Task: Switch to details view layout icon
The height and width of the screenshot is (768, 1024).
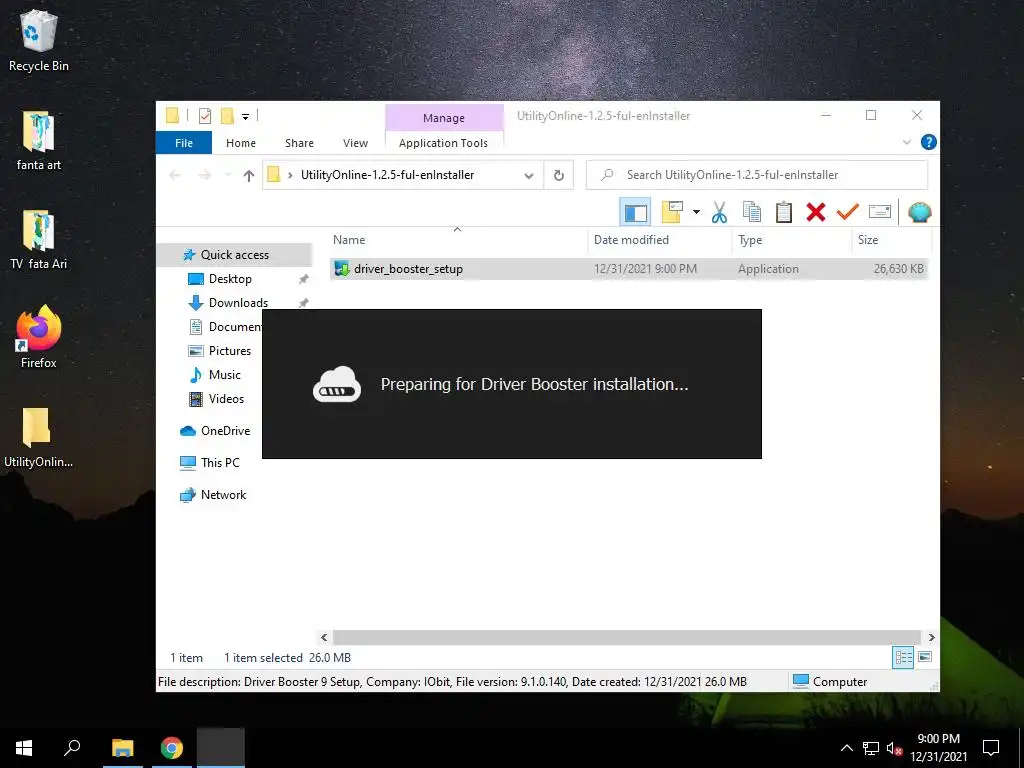Action: click(903, 658)
